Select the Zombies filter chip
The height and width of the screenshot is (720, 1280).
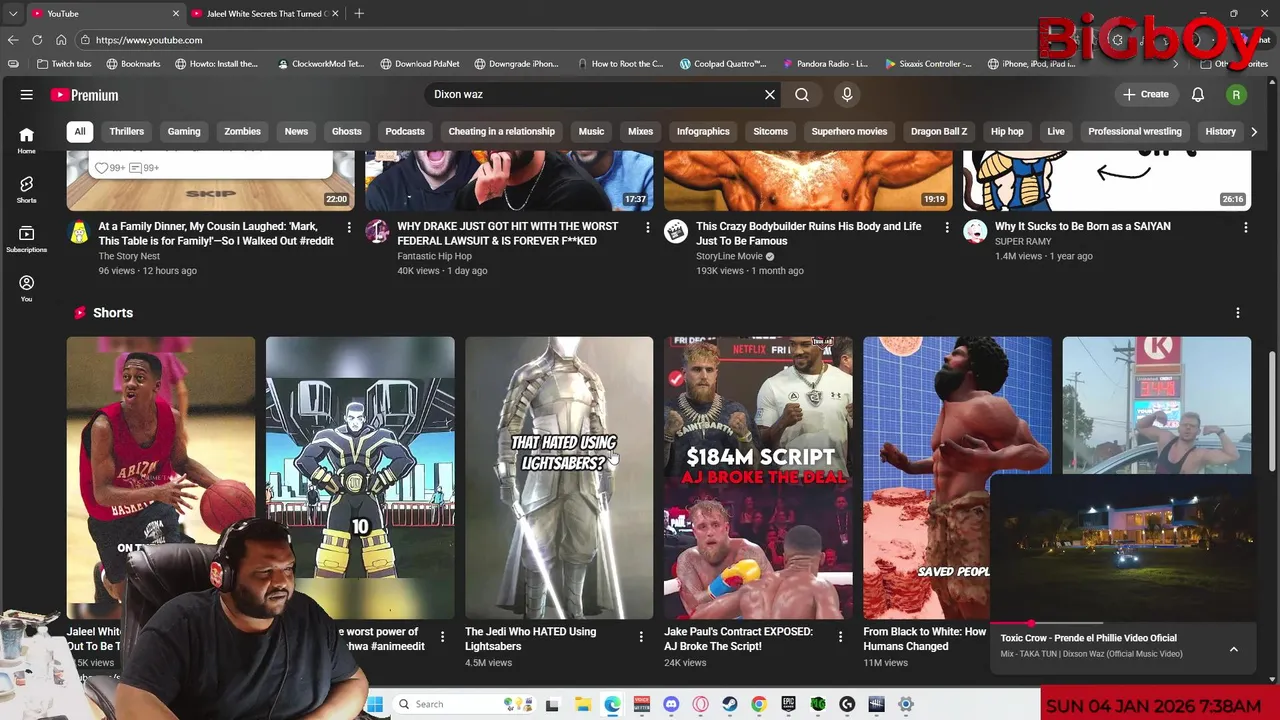(x=242, y=131)
